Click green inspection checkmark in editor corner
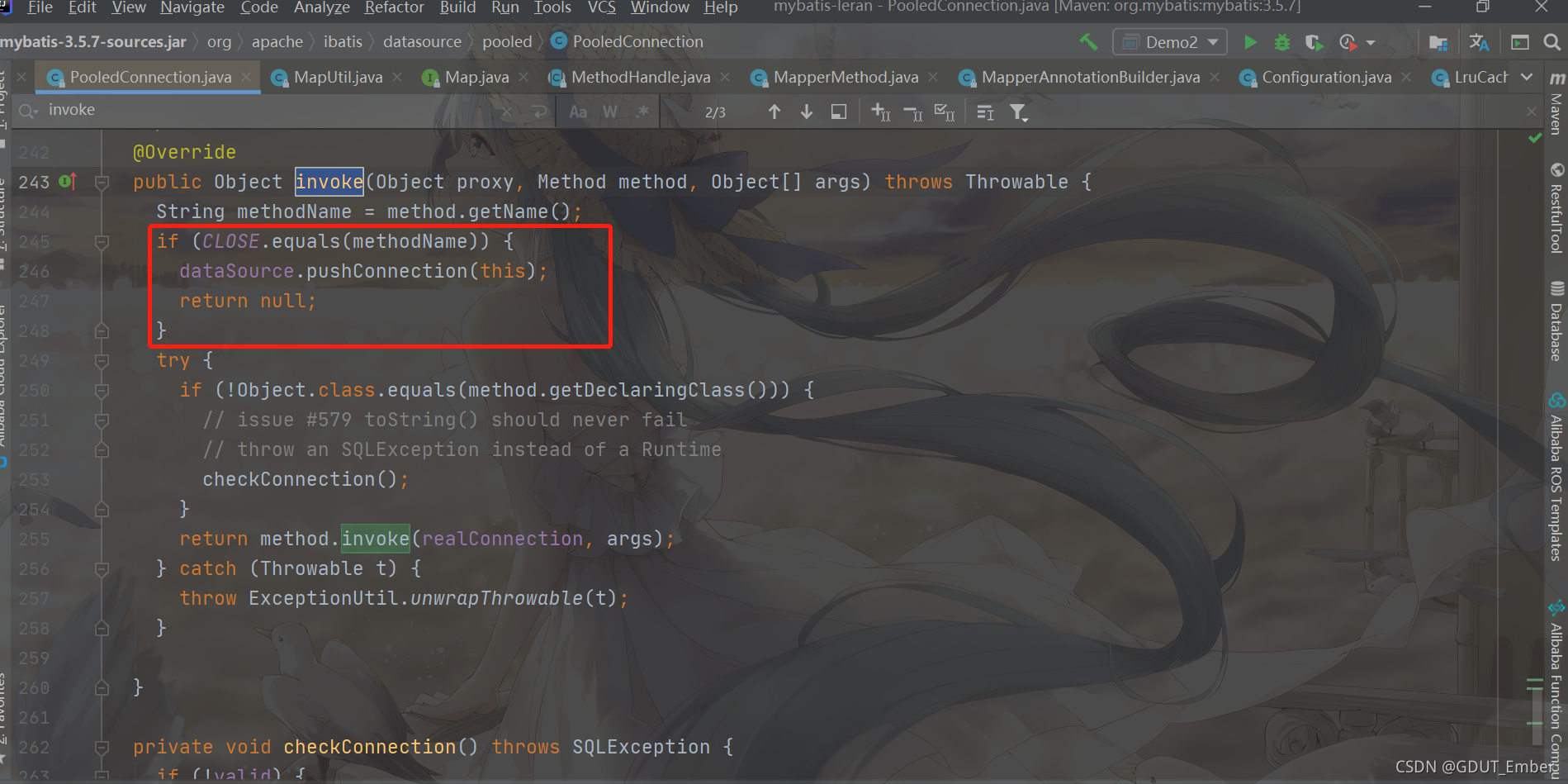 [1535, 138]
